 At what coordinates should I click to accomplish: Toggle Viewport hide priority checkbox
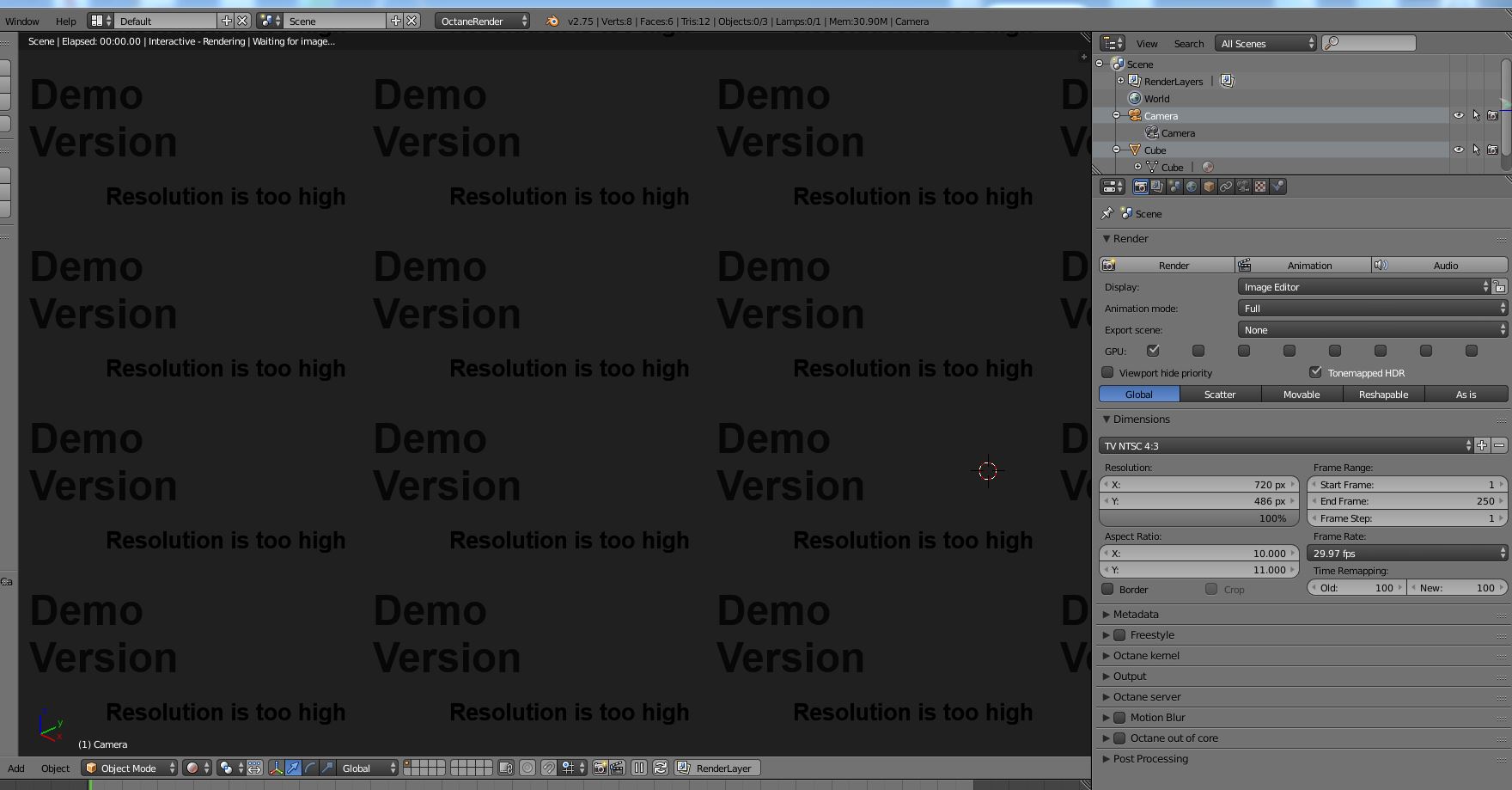point(1108,372)
